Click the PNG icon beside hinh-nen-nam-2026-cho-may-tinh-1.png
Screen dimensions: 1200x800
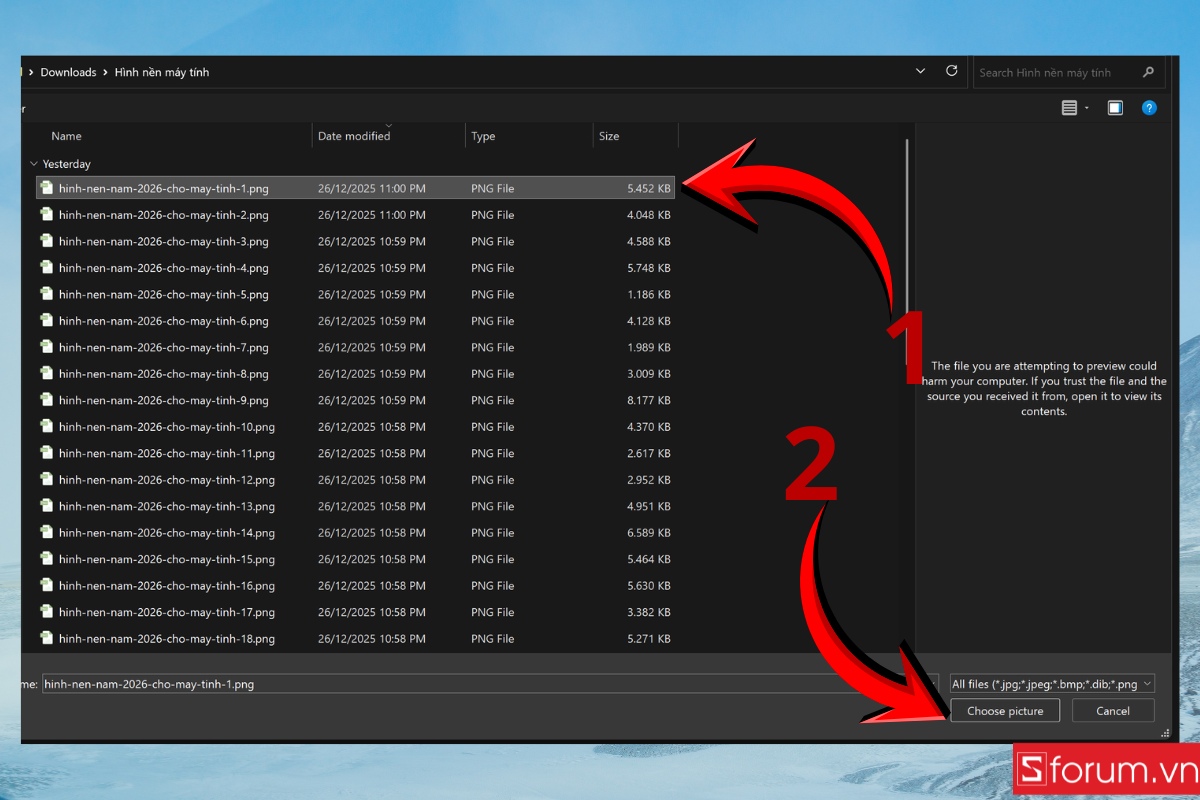click(46, 187)
